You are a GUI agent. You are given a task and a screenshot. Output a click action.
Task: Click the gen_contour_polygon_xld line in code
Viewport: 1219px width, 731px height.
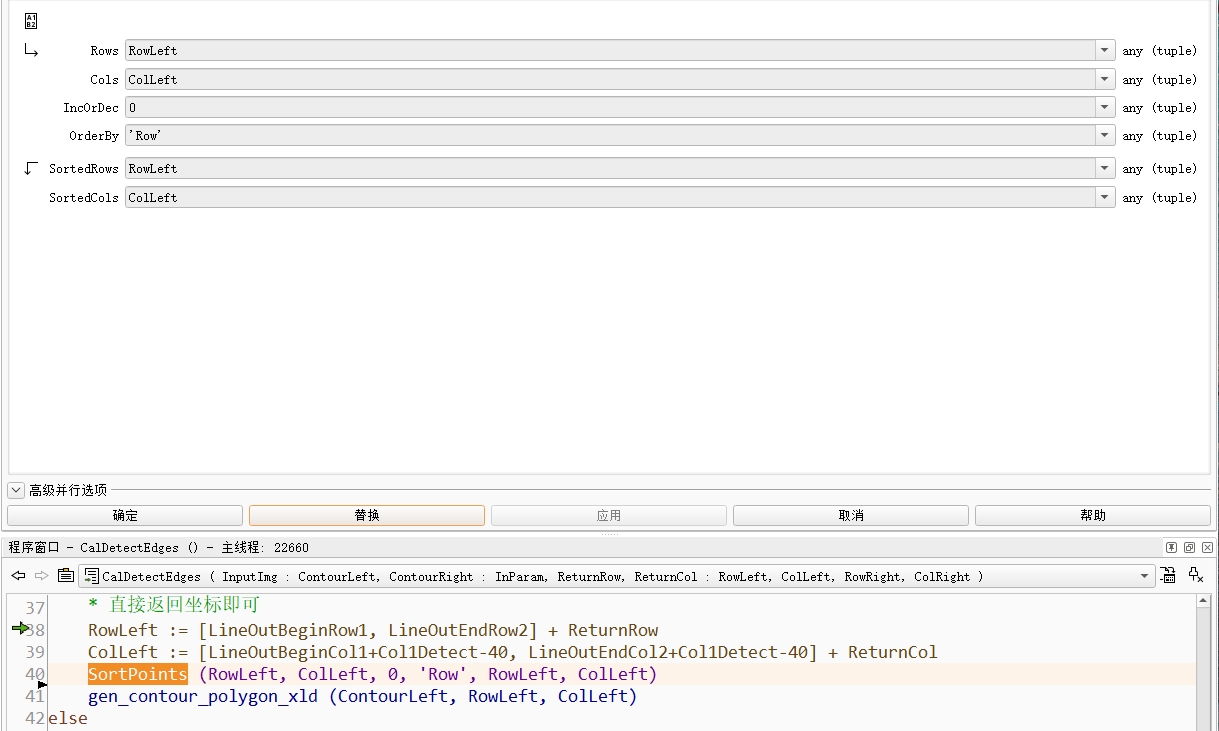(362, 696)
